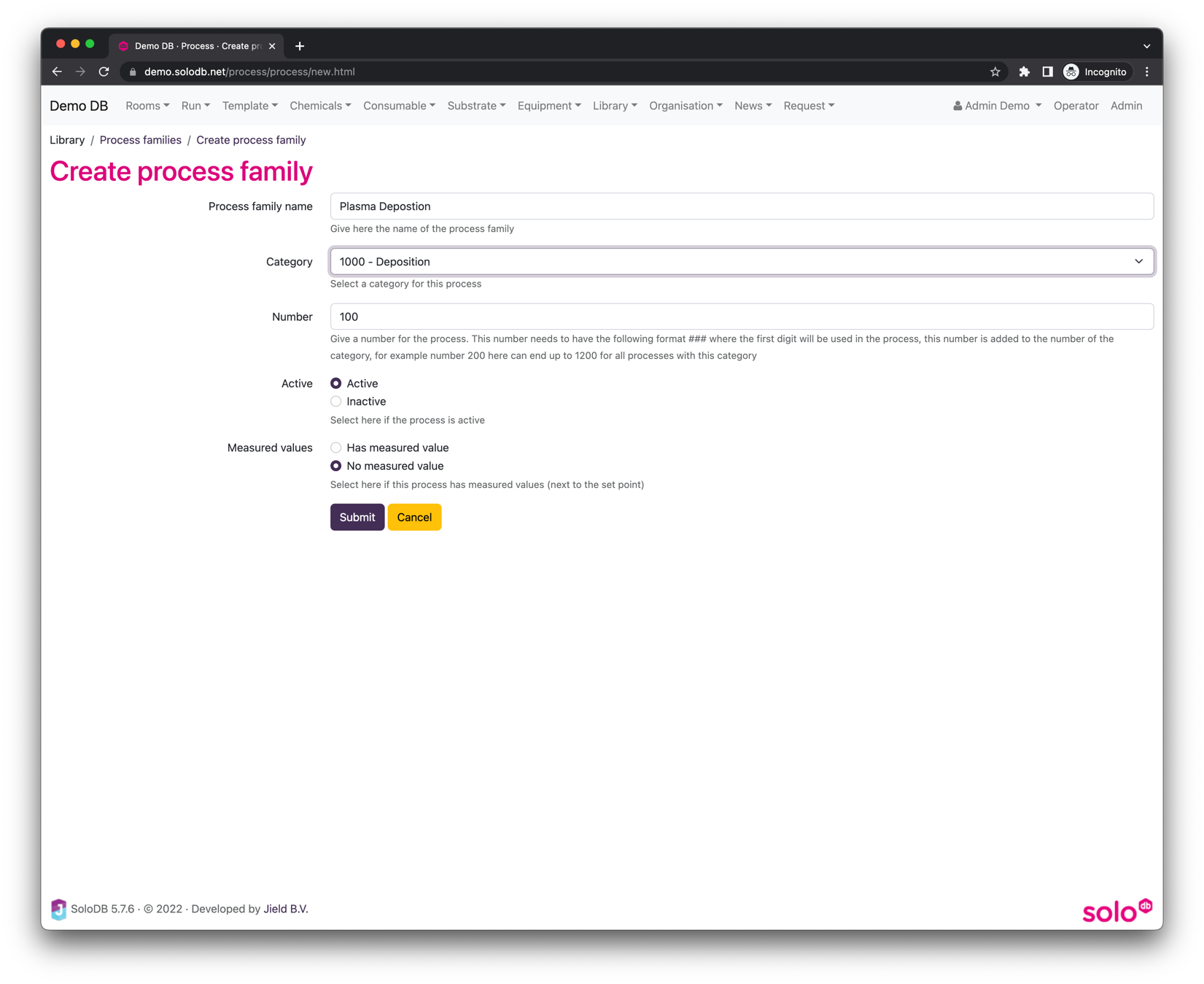1204x984 pixels.
Task: Bookmark this page with the star icon
Action: 995,71
